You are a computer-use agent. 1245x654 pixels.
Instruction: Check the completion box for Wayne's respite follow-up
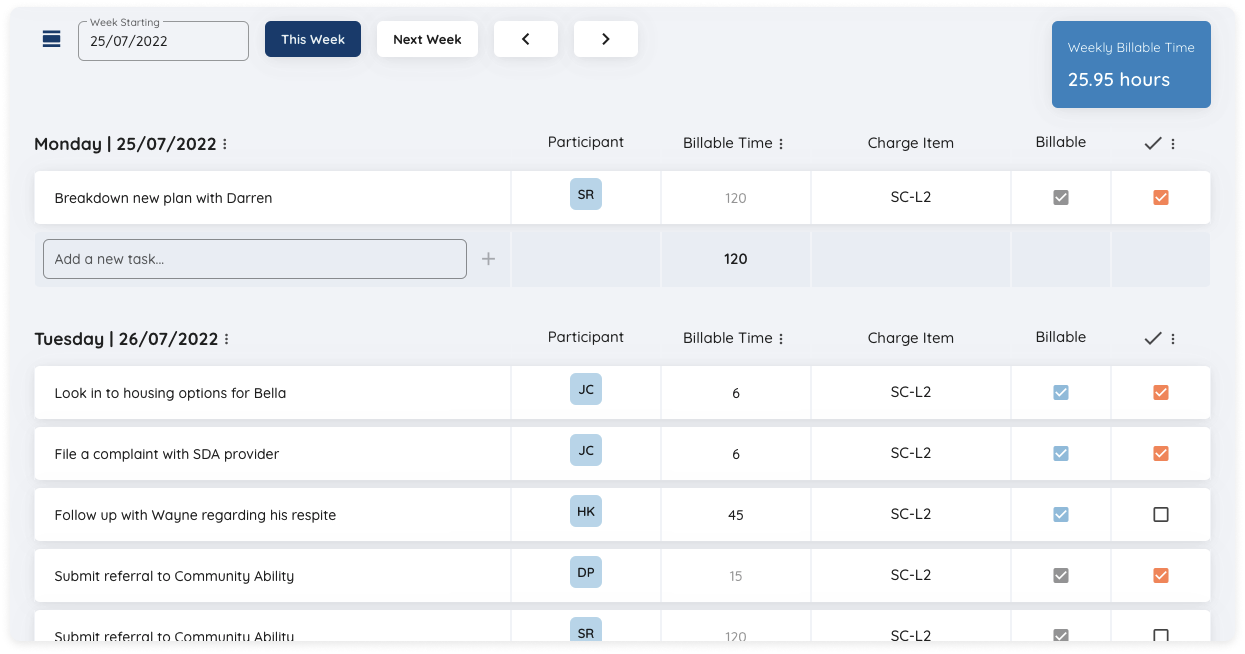pyautogui.click(x=1160, y=514)
